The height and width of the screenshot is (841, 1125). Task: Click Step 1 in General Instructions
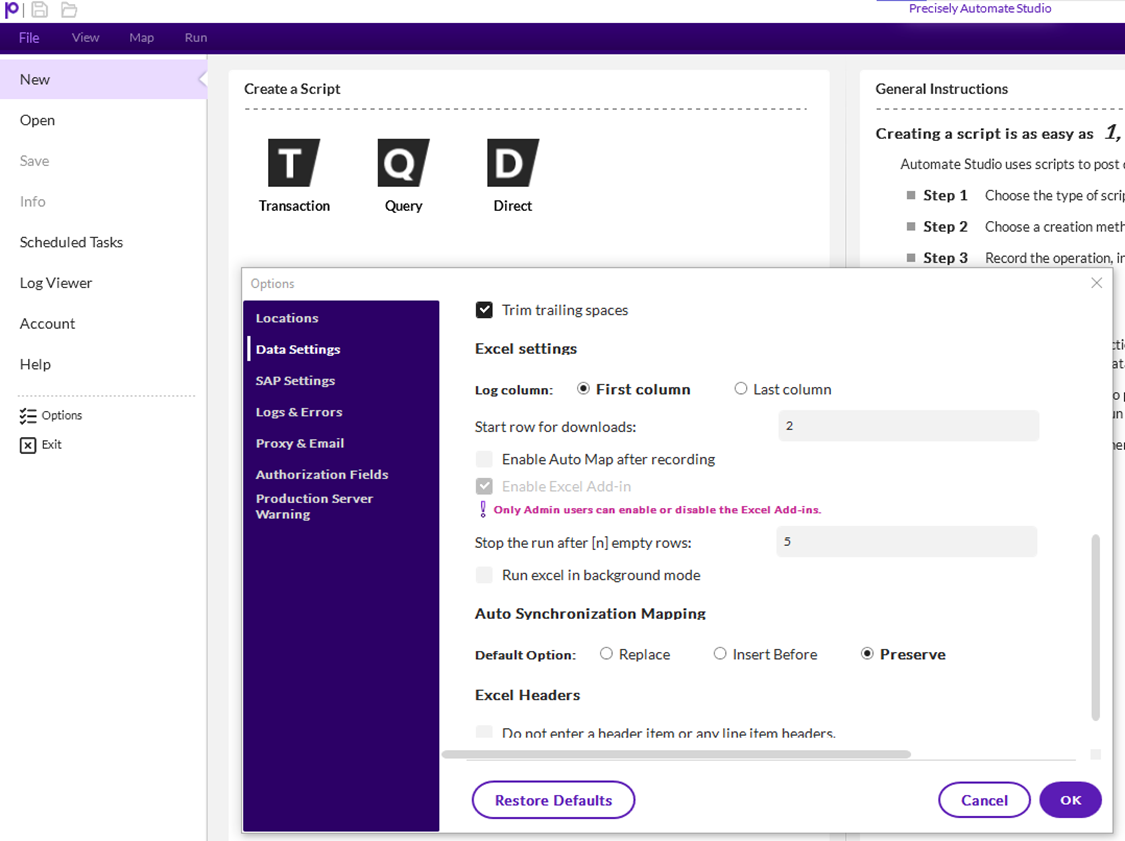click(x=945, y=195)
